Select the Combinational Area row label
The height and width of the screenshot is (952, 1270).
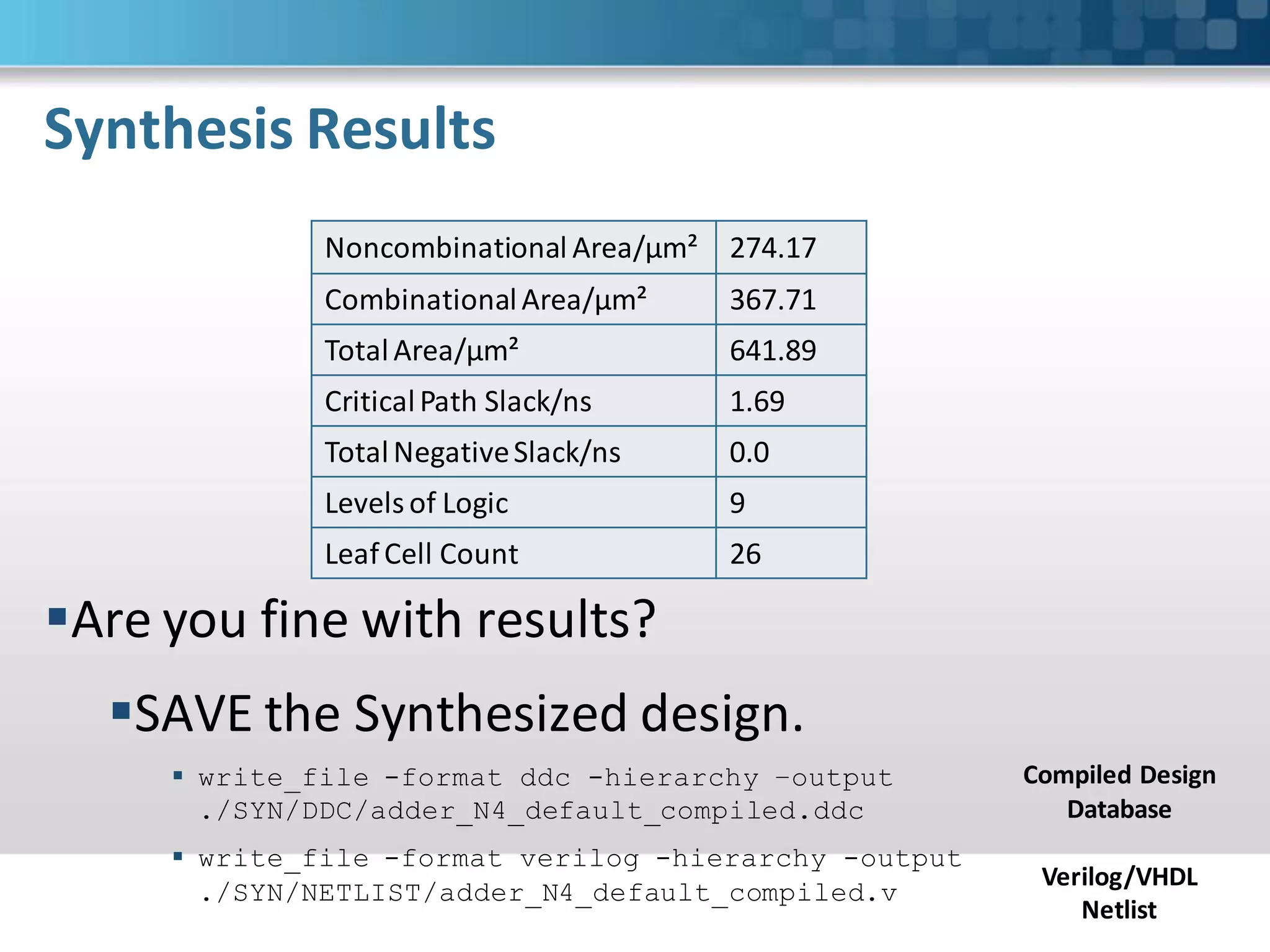pos(486,300)
